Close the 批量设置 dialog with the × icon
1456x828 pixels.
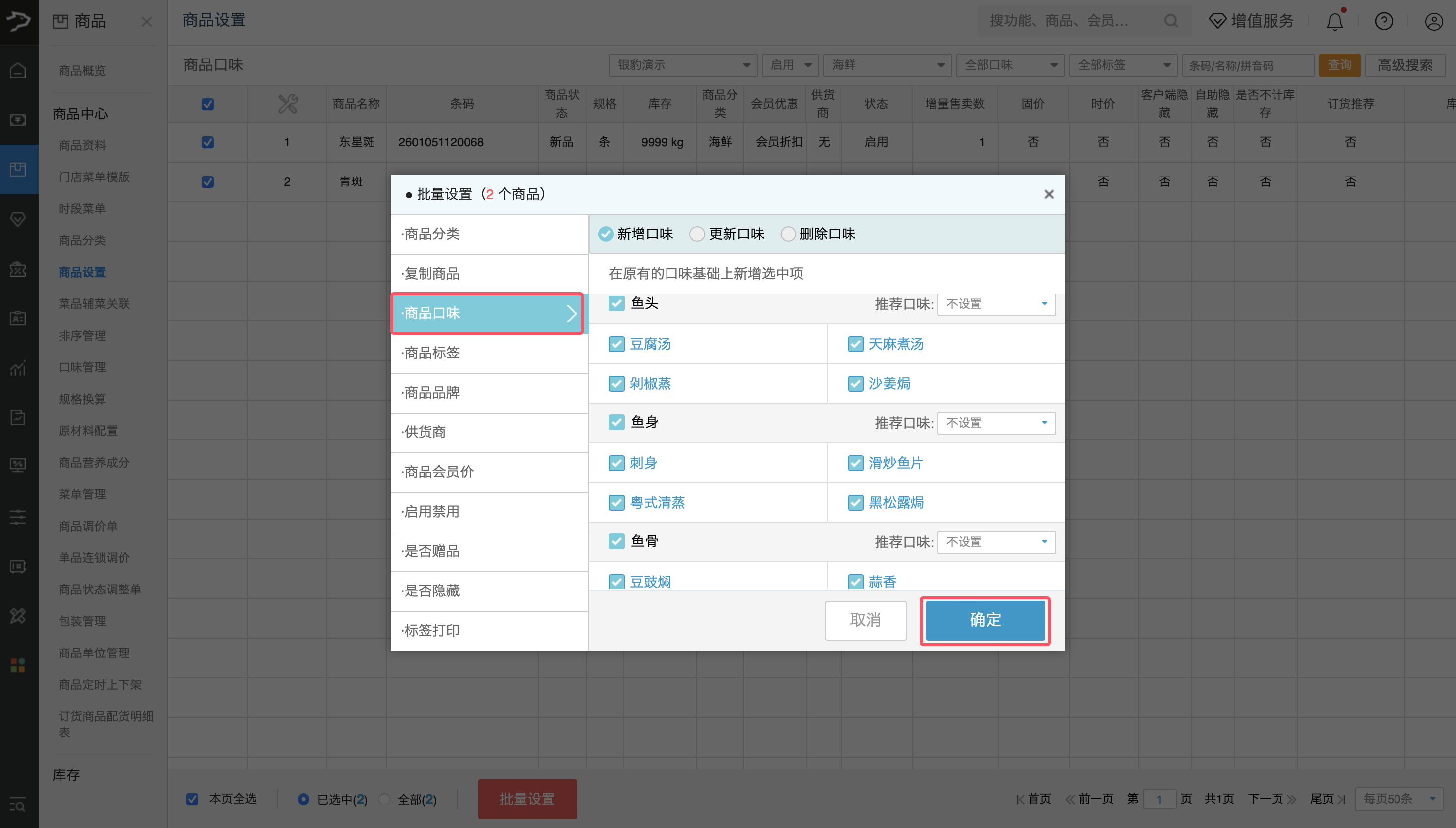tap(1049, 194)
